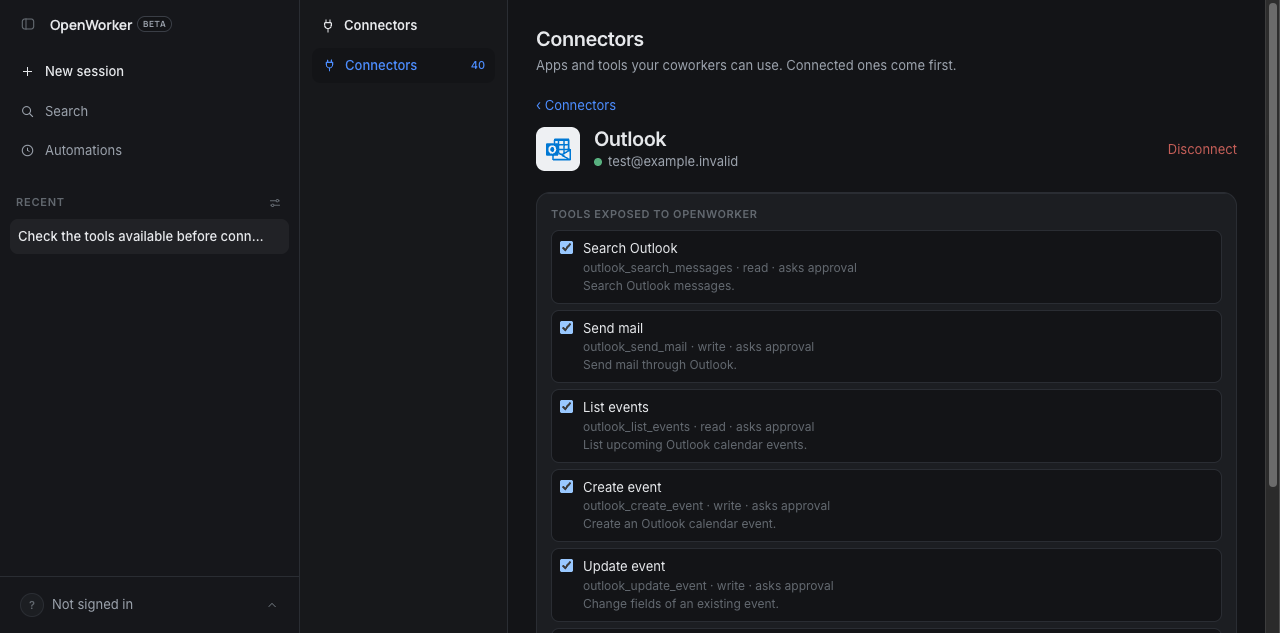Open Automations in the sidebar

coord(150,151)
